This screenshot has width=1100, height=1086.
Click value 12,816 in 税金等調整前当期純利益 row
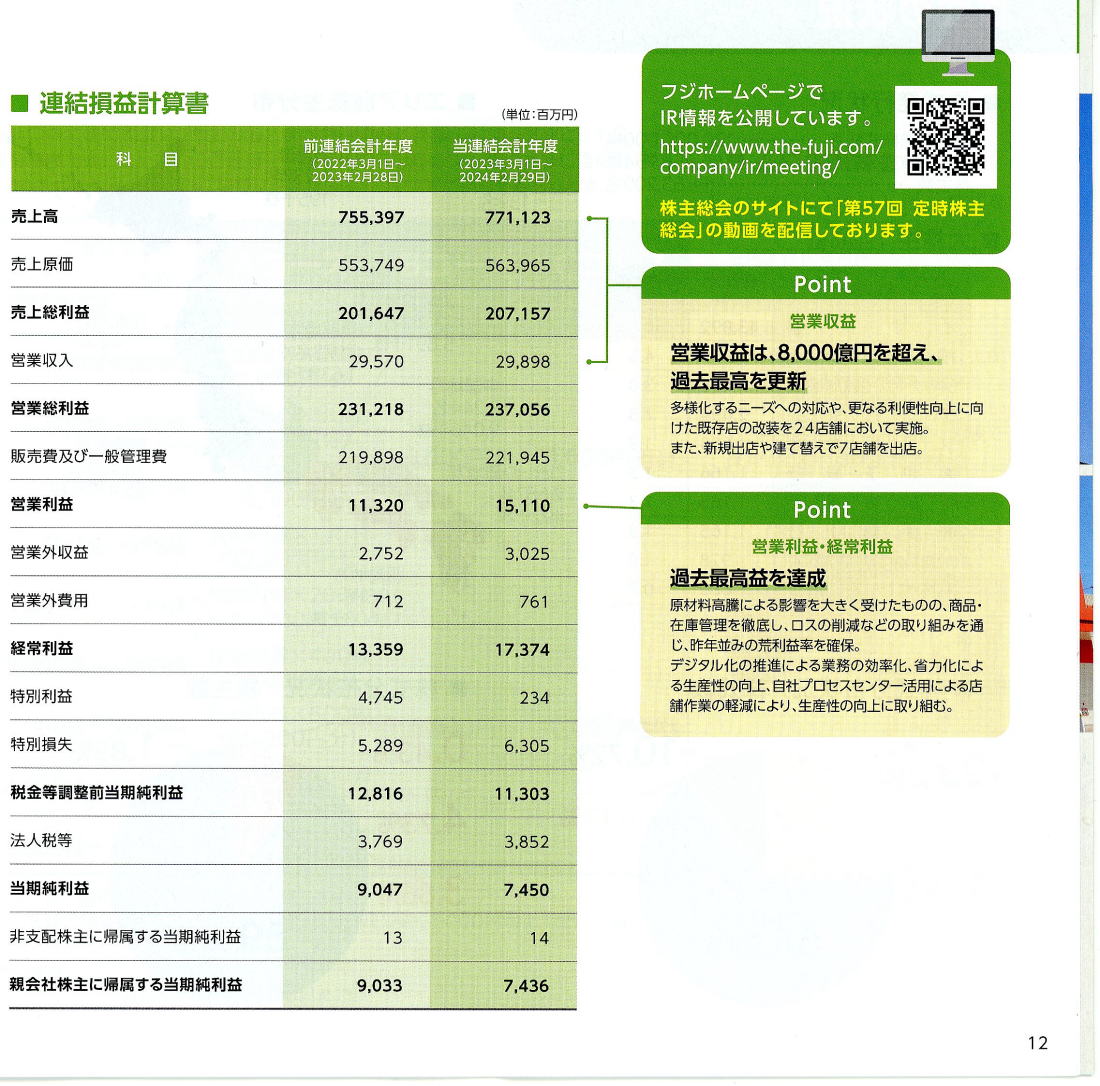[x=376, y=793]
